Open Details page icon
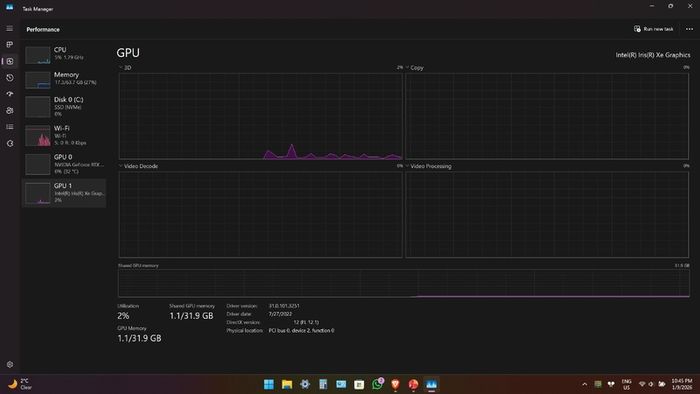Screen dimensions: 700x394 coord(9,127)
